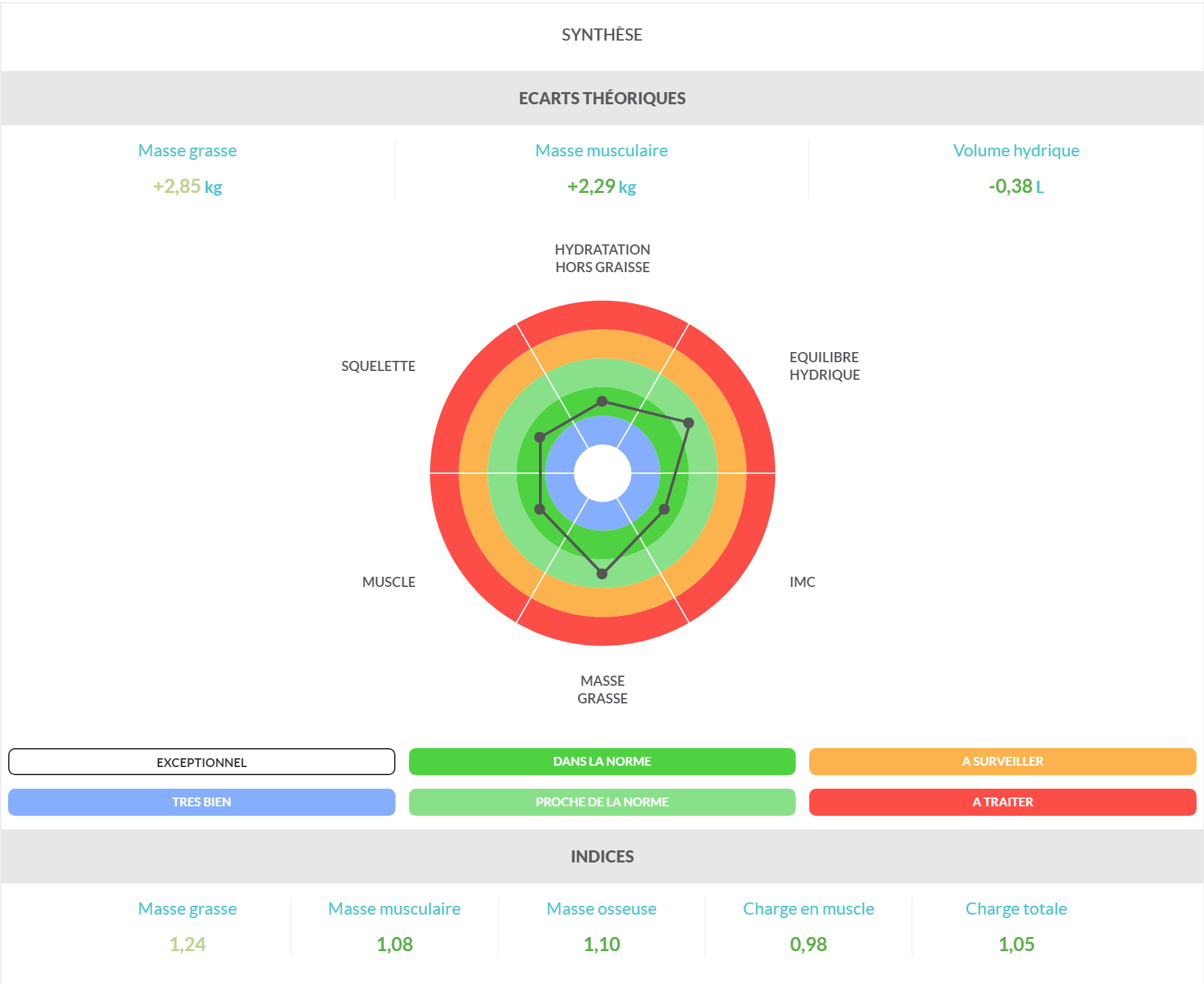The image size is (1204, 983).
Task: Collapse the SYNTHÈSE header
Action: (x=601, y=35)
